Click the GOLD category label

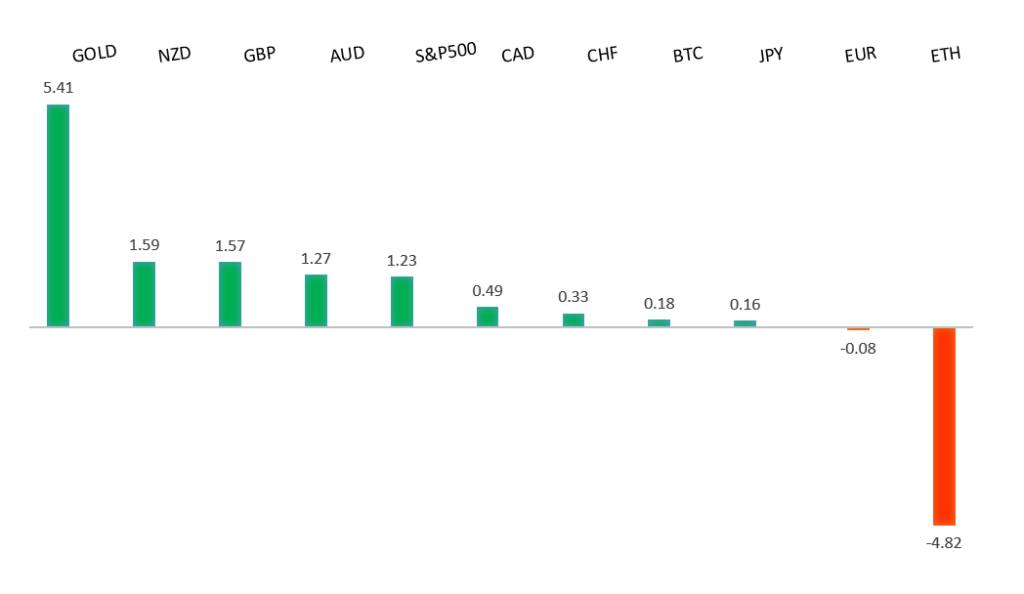pos(94,53)
